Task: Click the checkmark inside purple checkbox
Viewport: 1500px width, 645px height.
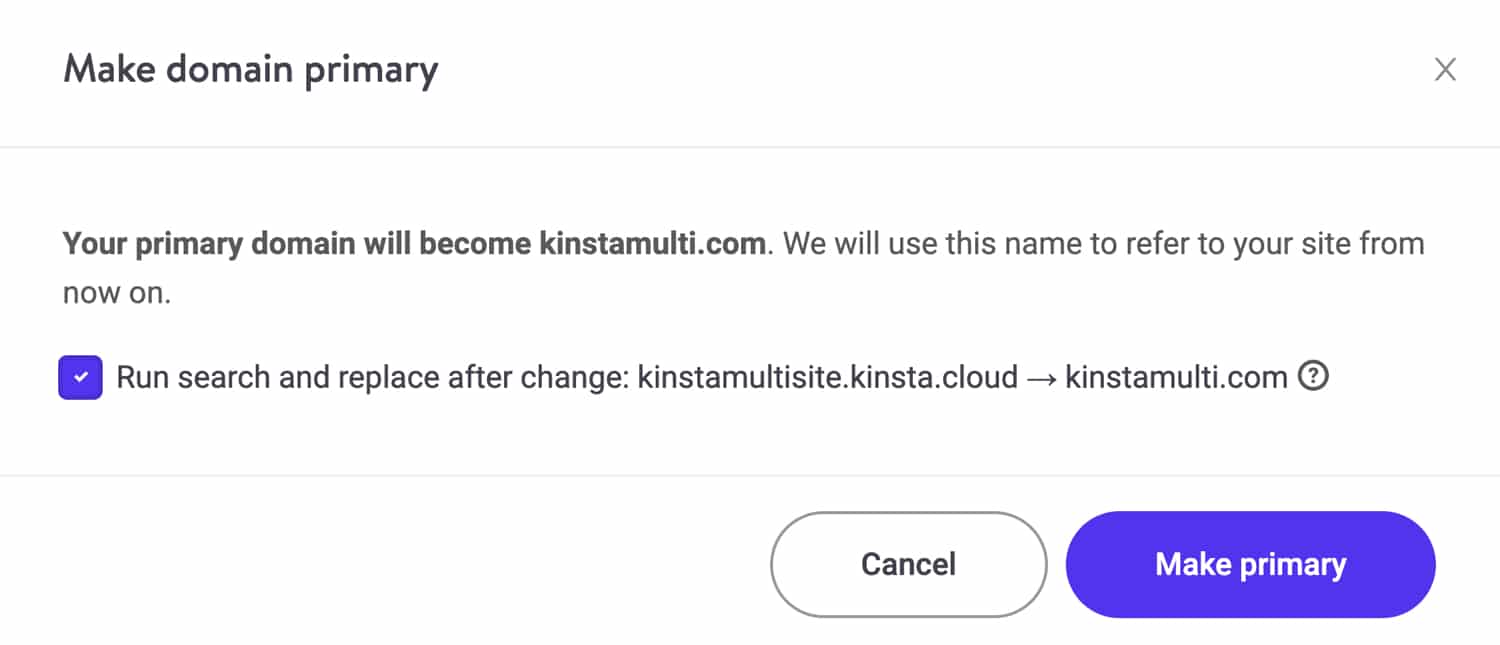Action: (80, 378)
